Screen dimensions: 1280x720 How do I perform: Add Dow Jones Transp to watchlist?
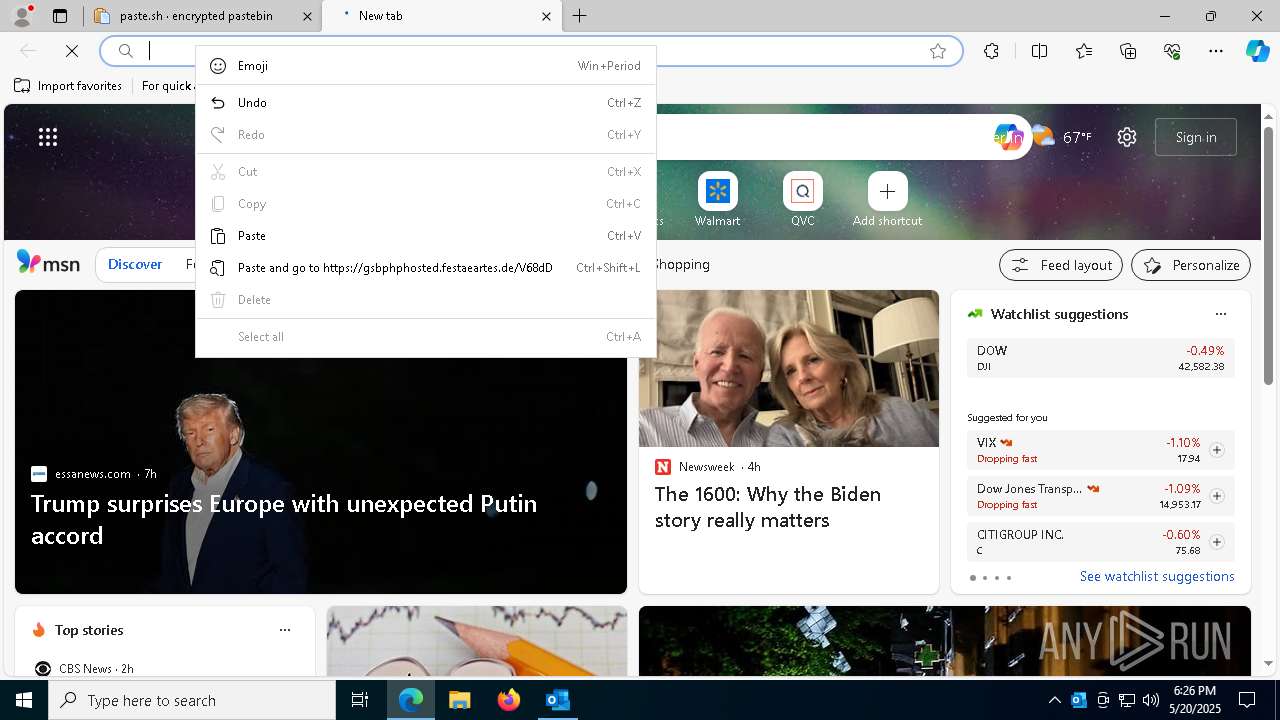1216,496
